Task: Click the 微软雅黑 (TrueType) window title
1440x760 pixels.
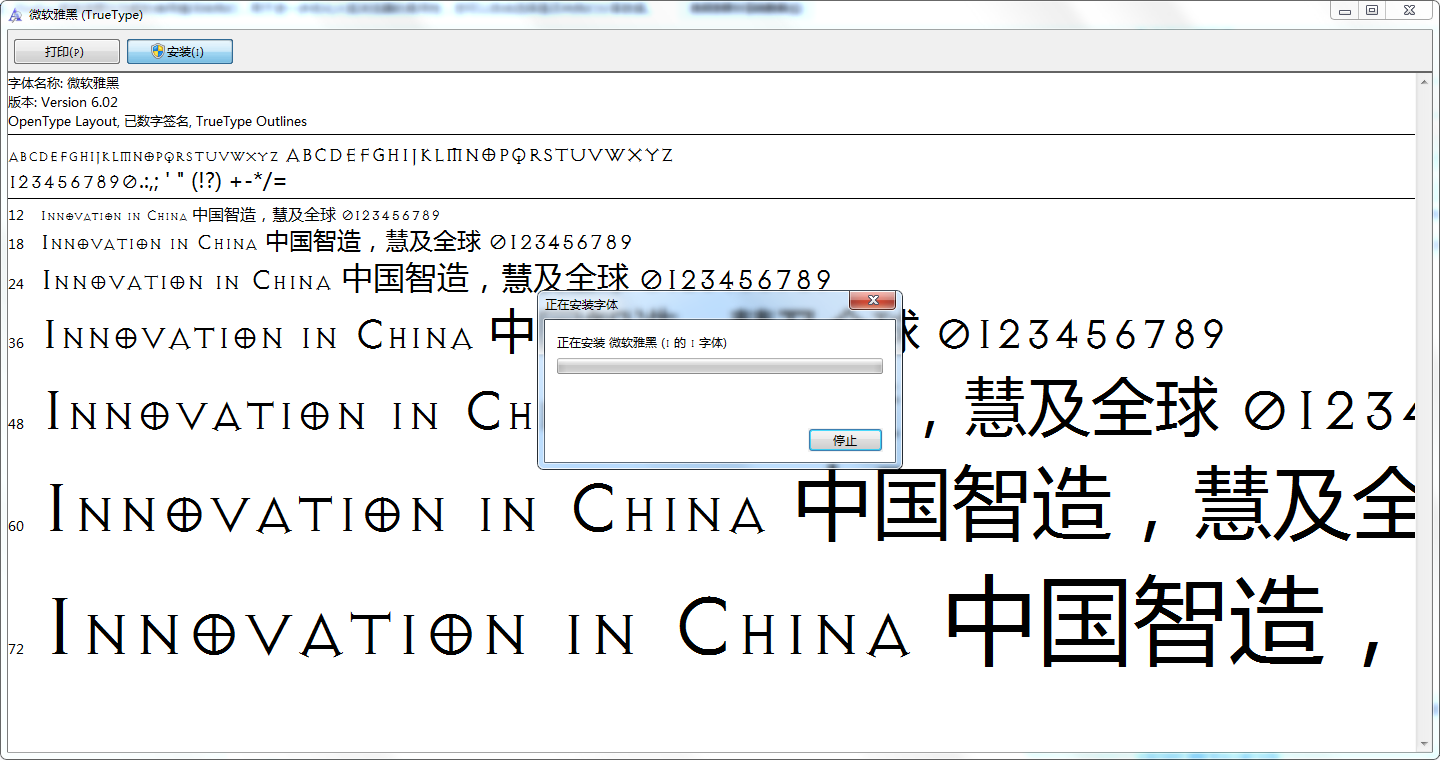Action: click(x=86, y=14)
